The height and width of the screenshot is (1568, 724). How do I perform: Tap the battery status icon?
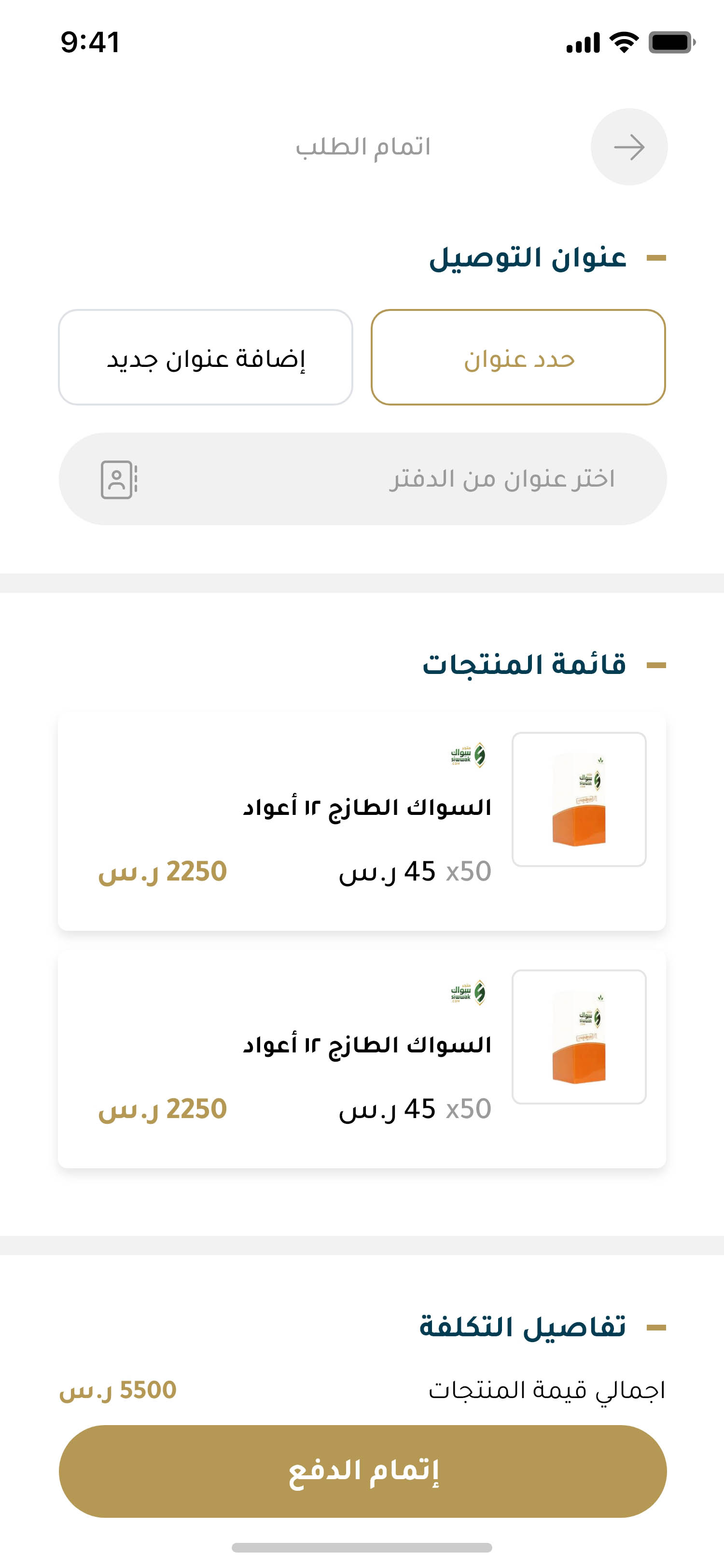coord(671,42)
